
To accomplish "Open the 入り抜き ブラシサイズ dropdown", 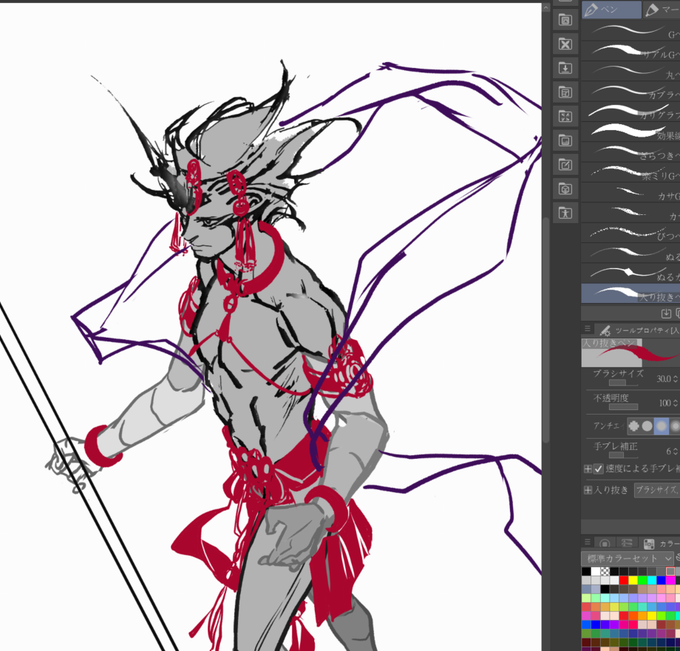I will coord(657,490).
